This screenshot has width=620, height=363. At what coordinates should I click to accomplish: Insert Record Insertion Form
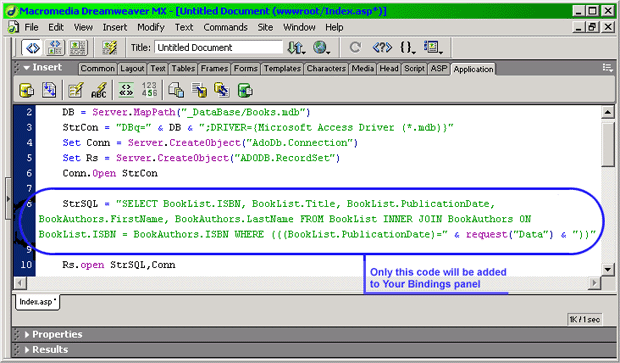pyautogui.click(x=199, y=91)
